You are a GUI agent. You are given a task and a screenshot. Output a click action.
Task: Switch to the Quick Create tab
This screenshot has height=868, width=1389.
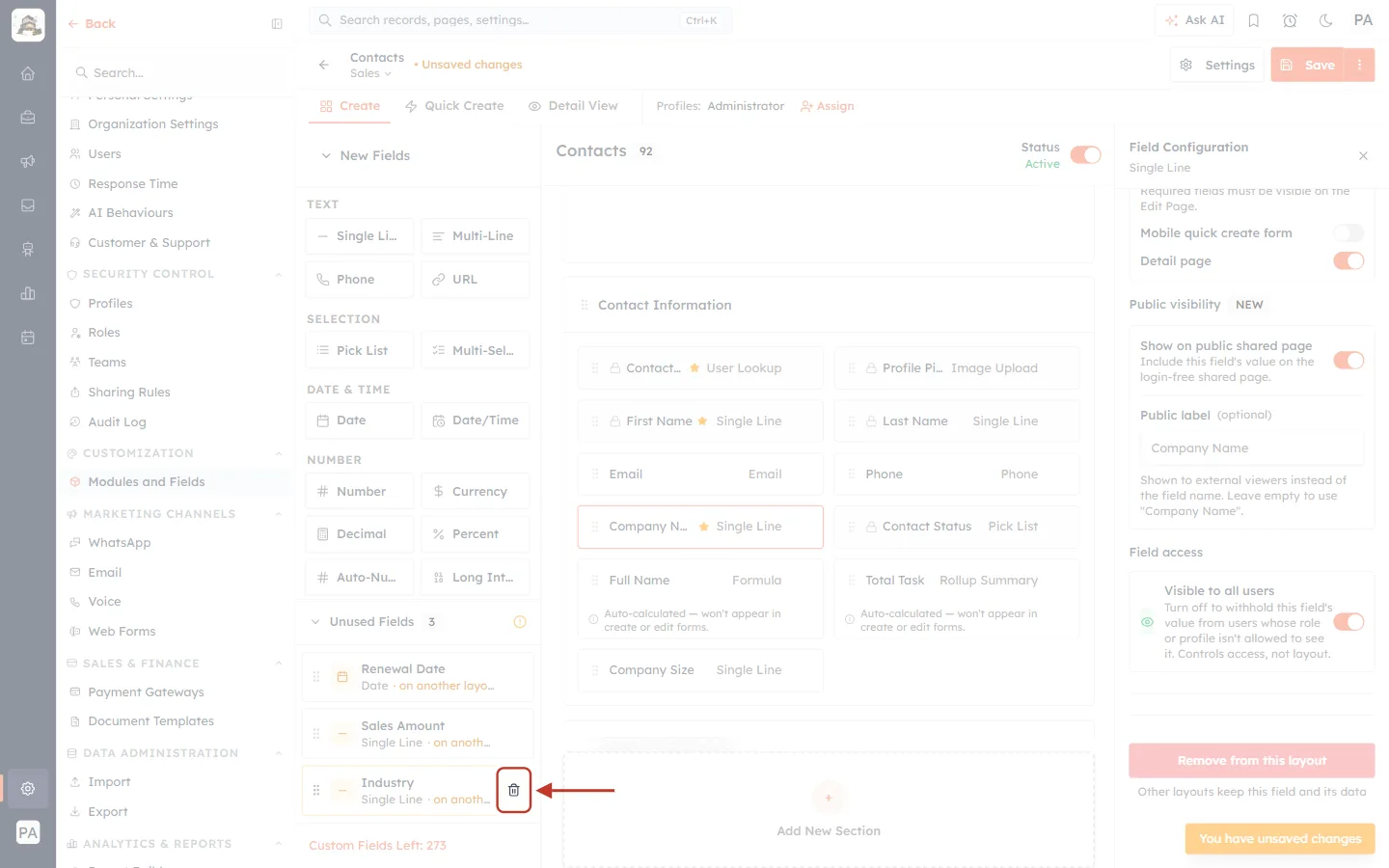(454, 106)
